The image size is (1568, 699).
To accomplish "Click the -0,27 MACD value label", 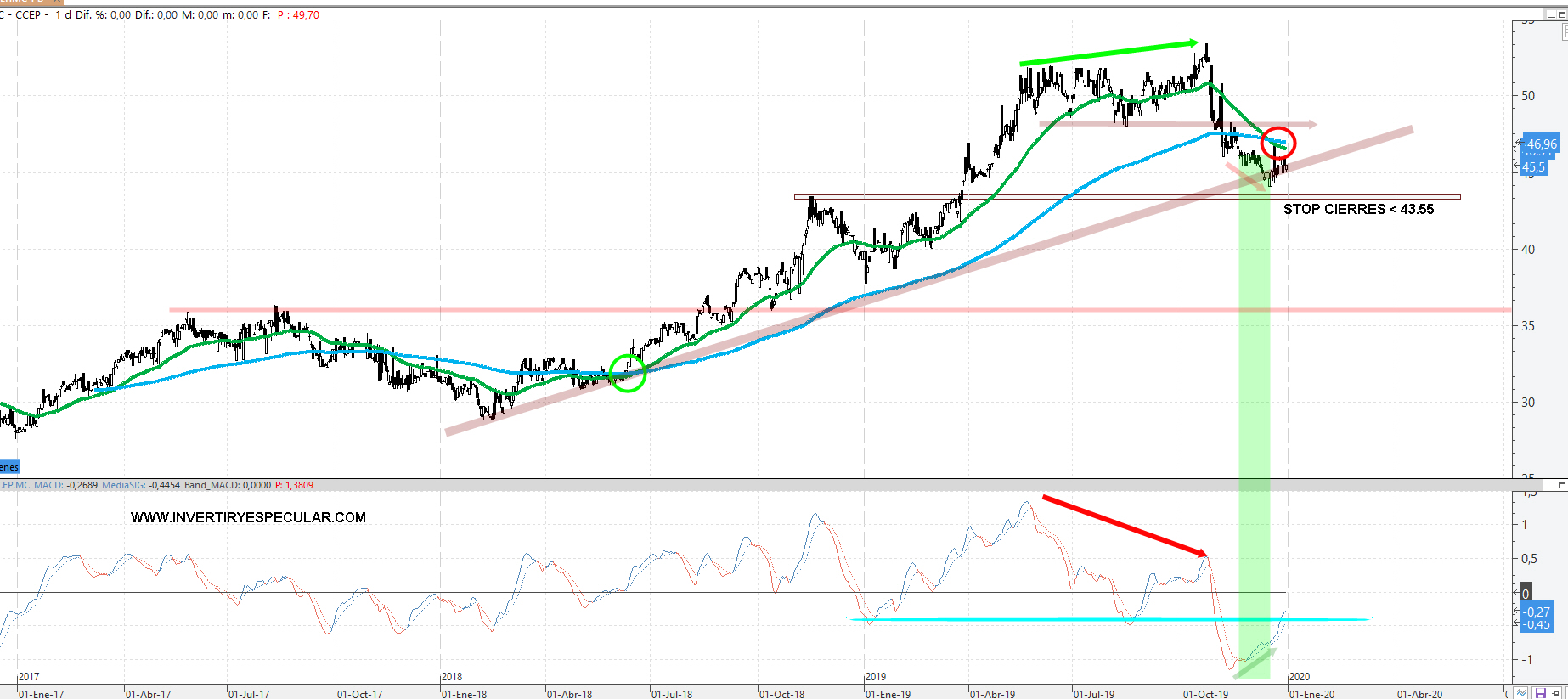I will pyautogui.click(x=1537, y=612).
